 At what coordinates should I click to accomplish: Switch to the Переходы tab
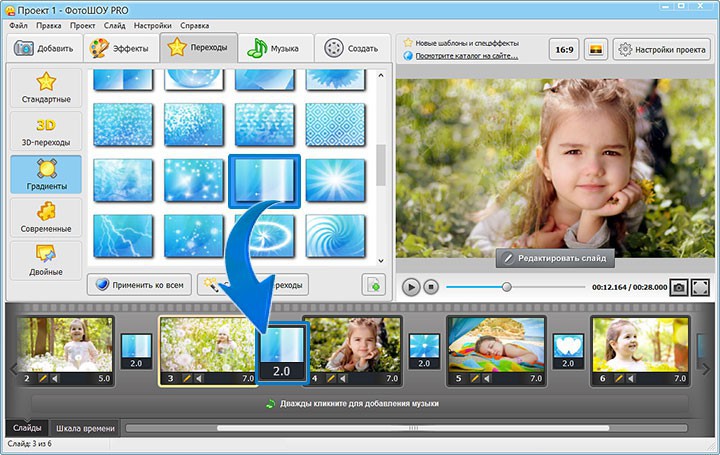(x=198, y=47)
